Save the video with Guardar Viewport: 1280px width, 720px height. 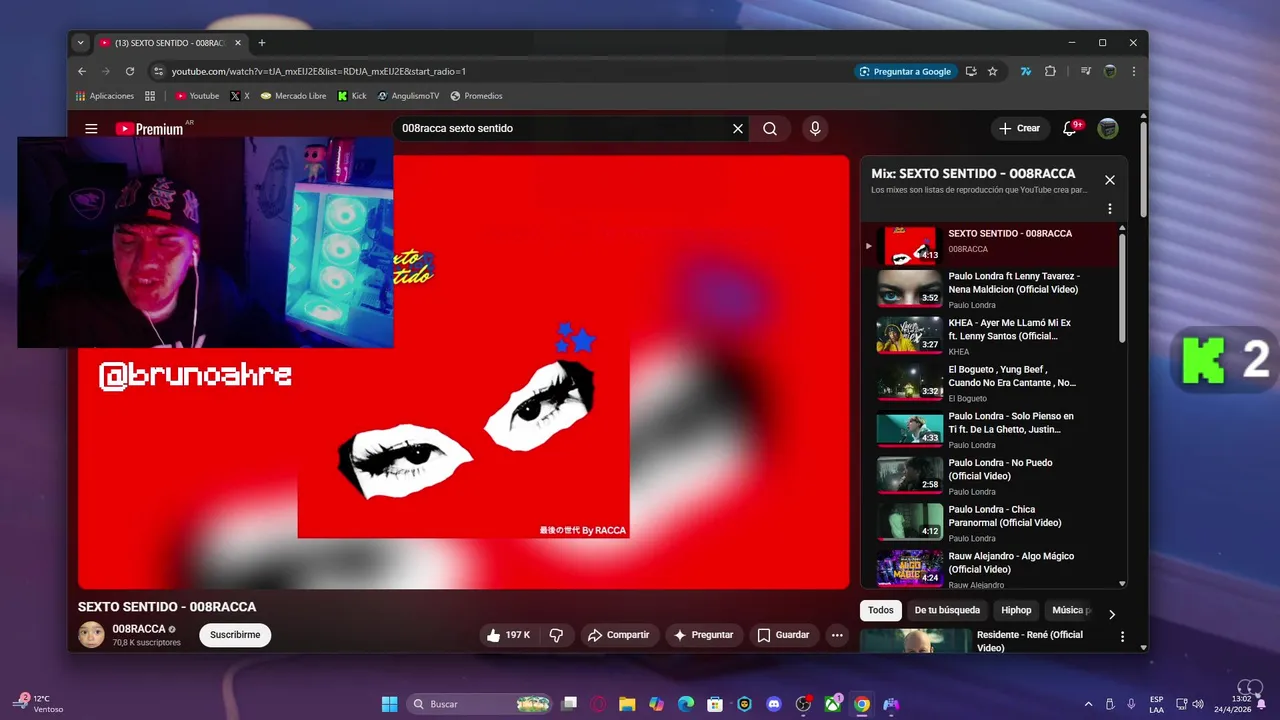point(784,635)
